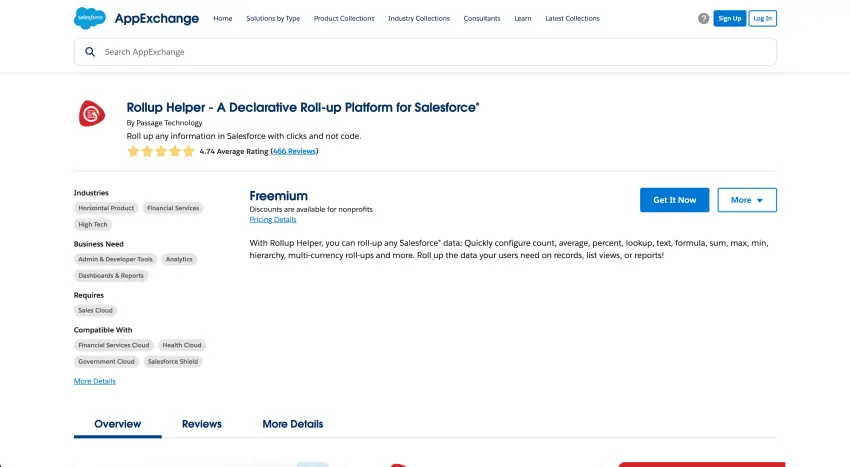Viewport: 850px width, 467px height.
Task: Open the More dropdown button
Action: tap(746, 200)
